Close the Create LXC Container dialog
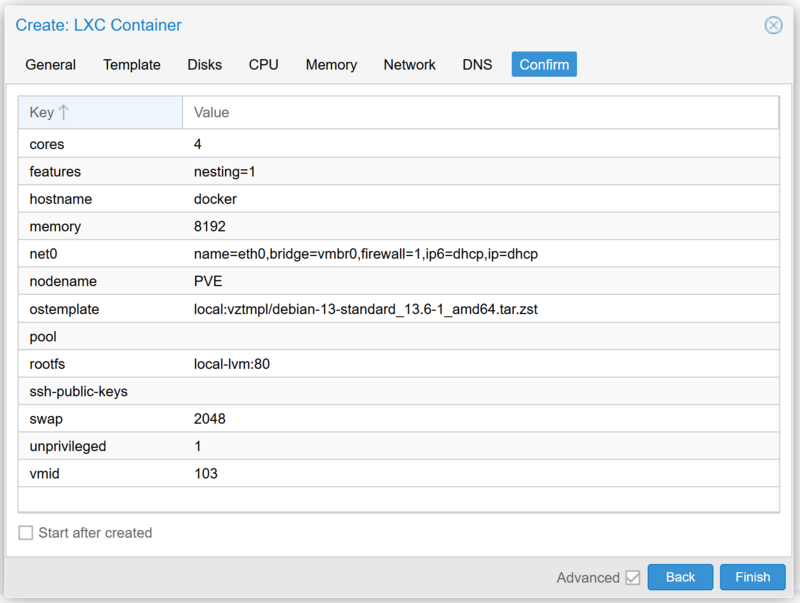This screenshot has width=800, height=603. coord(773,25)
